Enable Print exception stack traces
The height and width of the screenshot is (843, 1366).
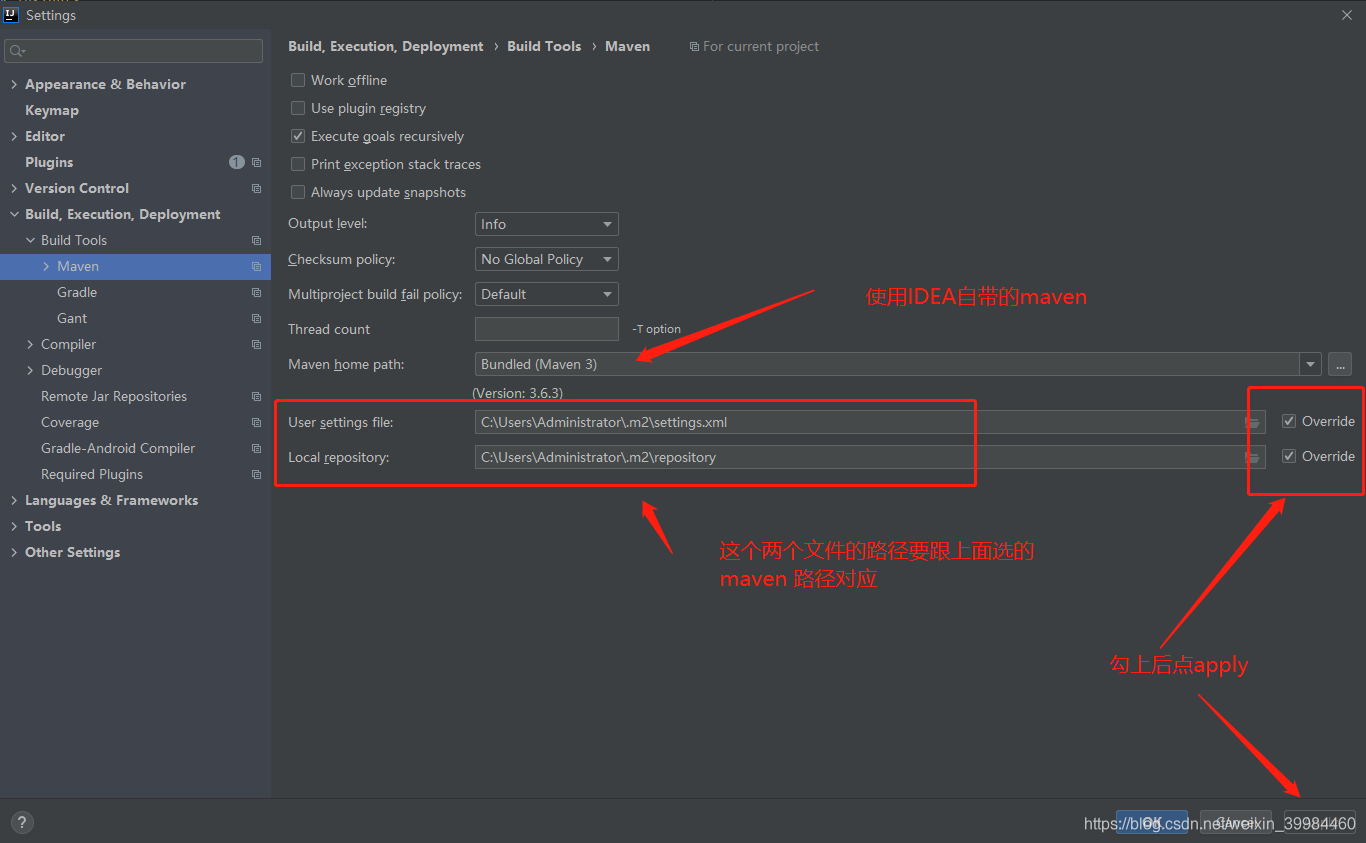[298, 164]
